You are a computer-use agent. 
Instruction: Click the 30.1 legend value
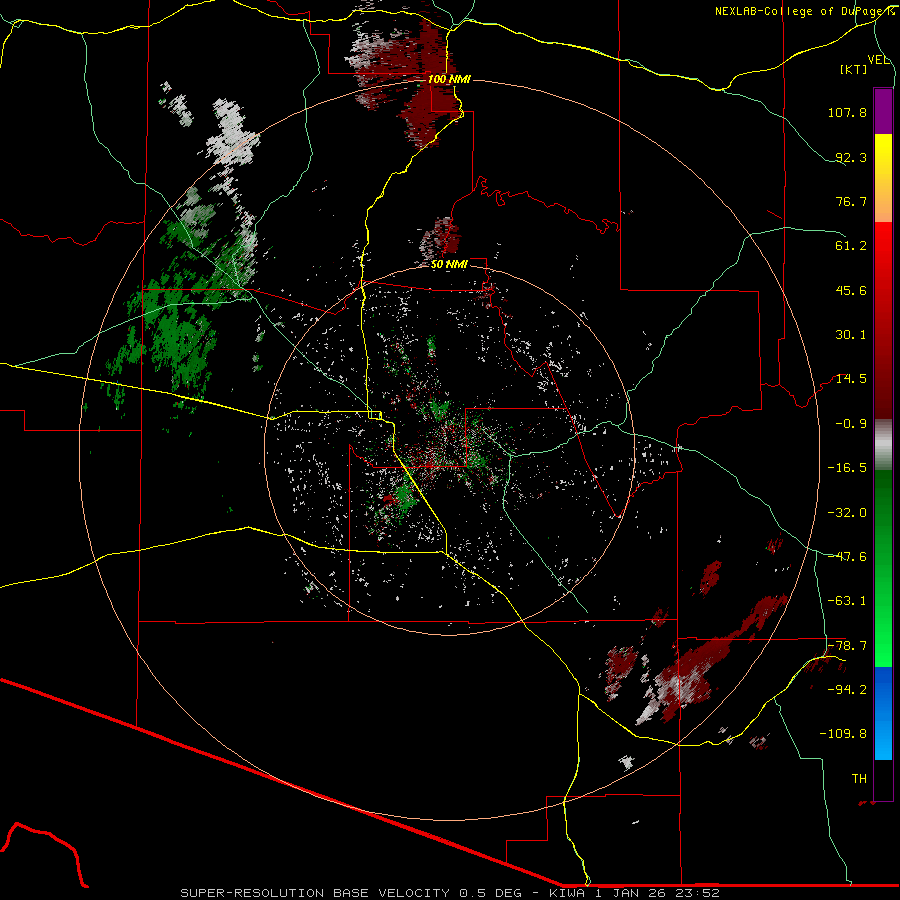click(x=851, y=335)
